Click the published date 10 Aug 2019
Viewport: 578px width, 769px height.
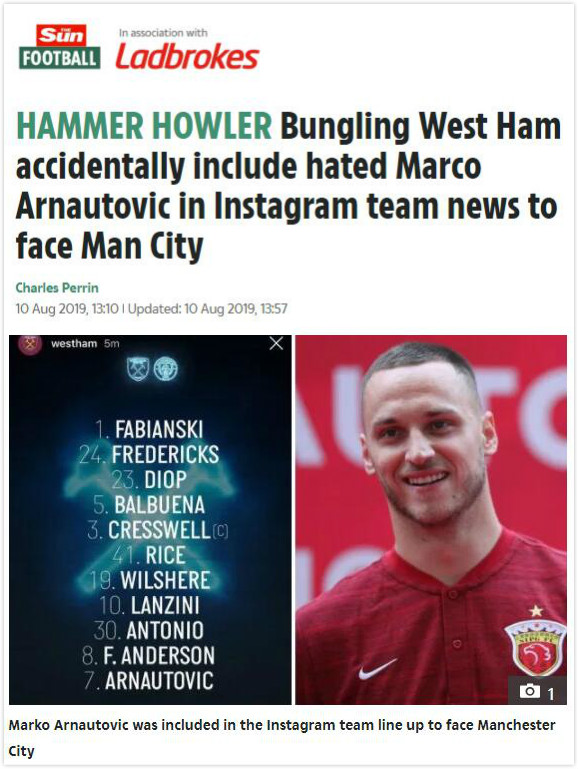pos(67,308)
